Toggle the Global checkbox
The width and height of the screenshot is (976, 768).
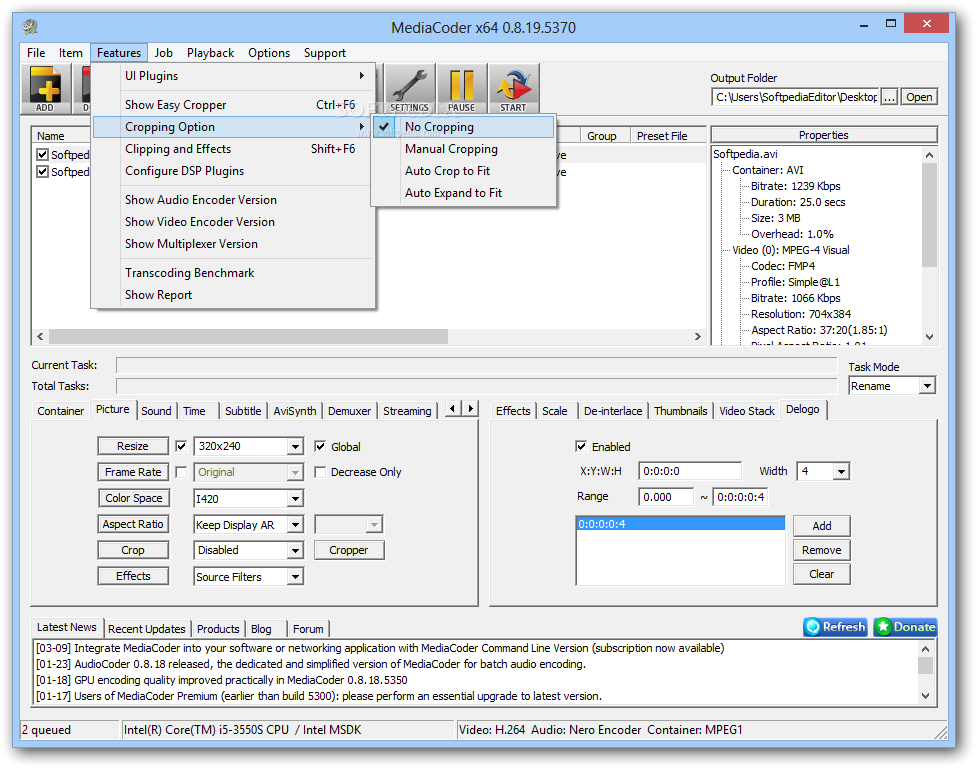(320, 446)
